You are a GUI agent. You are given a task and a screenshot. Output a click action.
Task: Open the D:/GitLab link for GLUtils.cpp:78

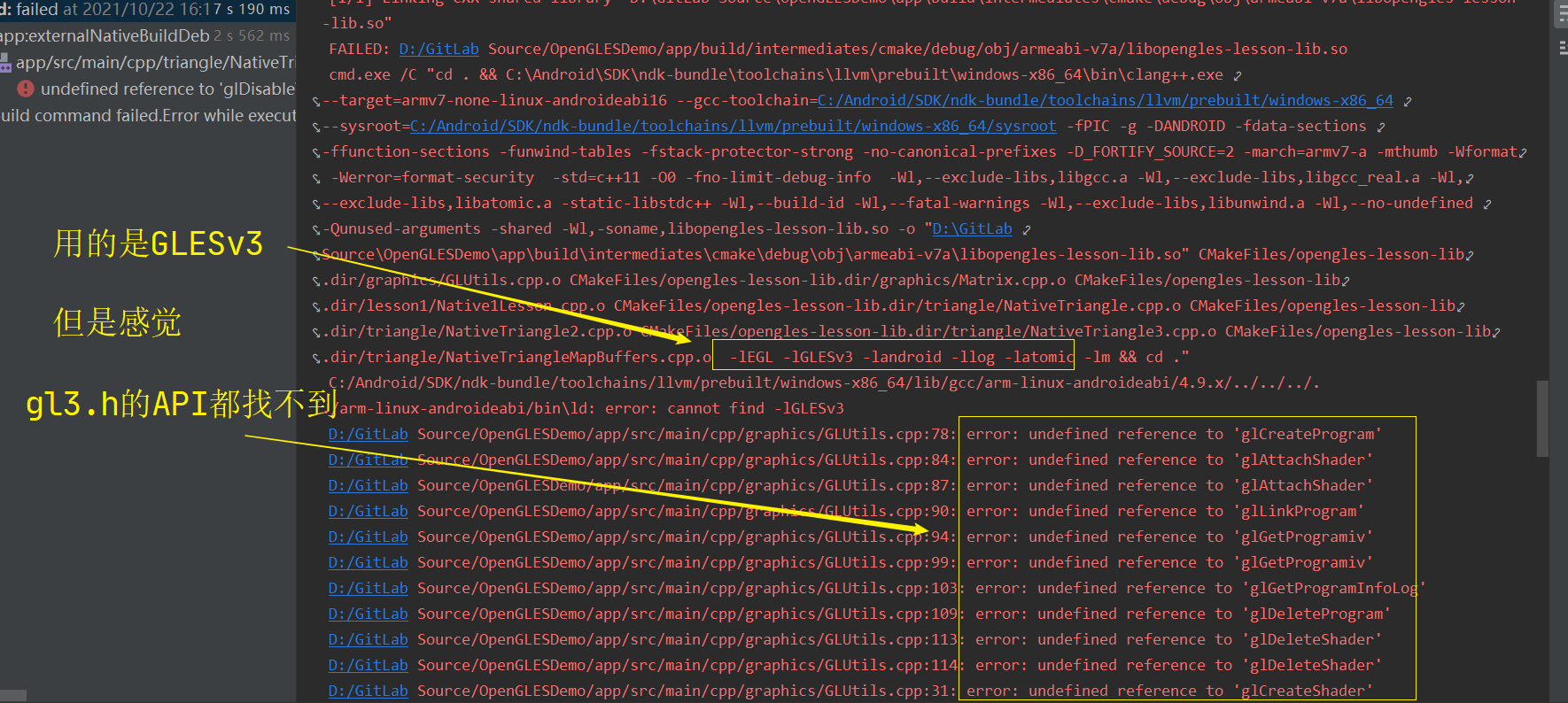click(x=368, y=435)
